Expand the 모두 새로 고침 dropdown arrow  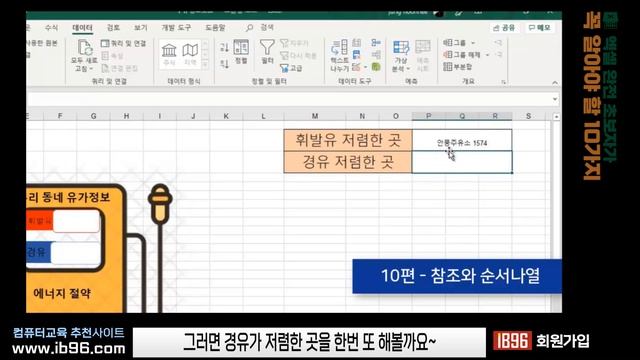pos(91,69)
